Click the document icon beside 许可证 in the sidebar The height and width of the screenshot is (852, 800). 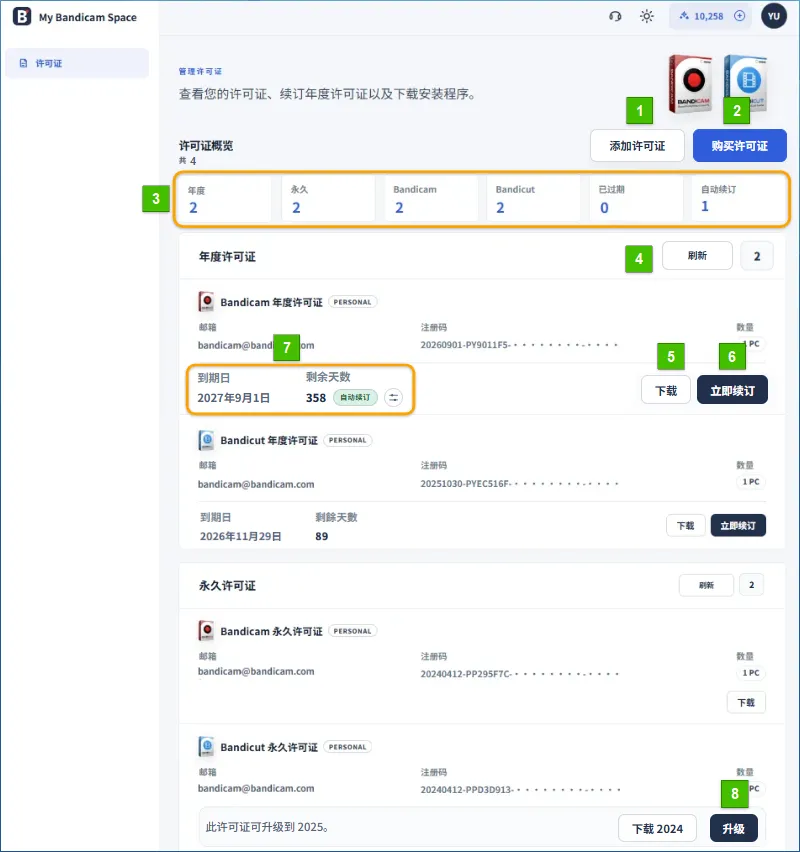point(23,63)
